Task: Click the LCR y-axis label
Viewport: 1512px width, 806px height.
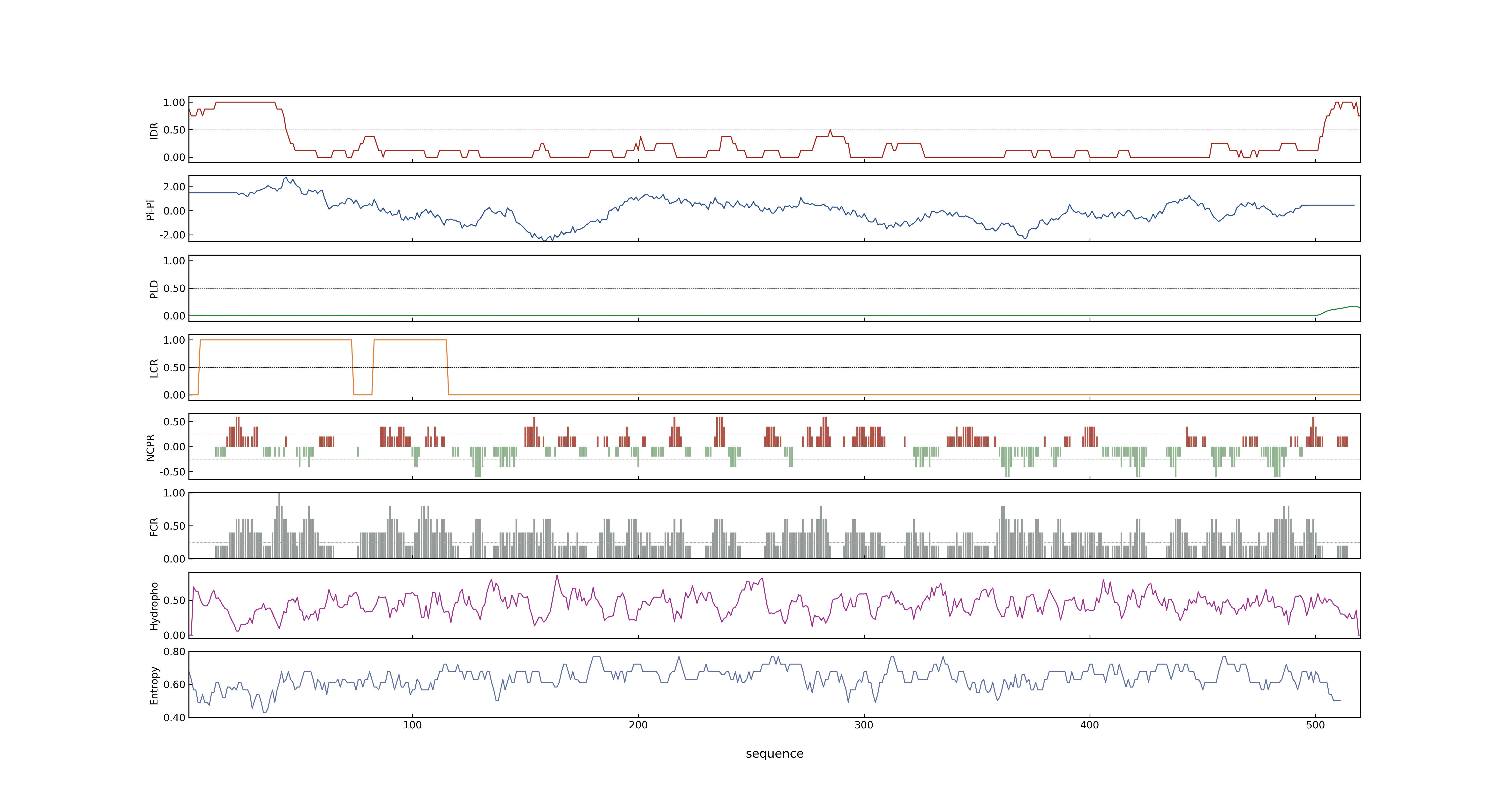Action: click(x=154, y=368)
